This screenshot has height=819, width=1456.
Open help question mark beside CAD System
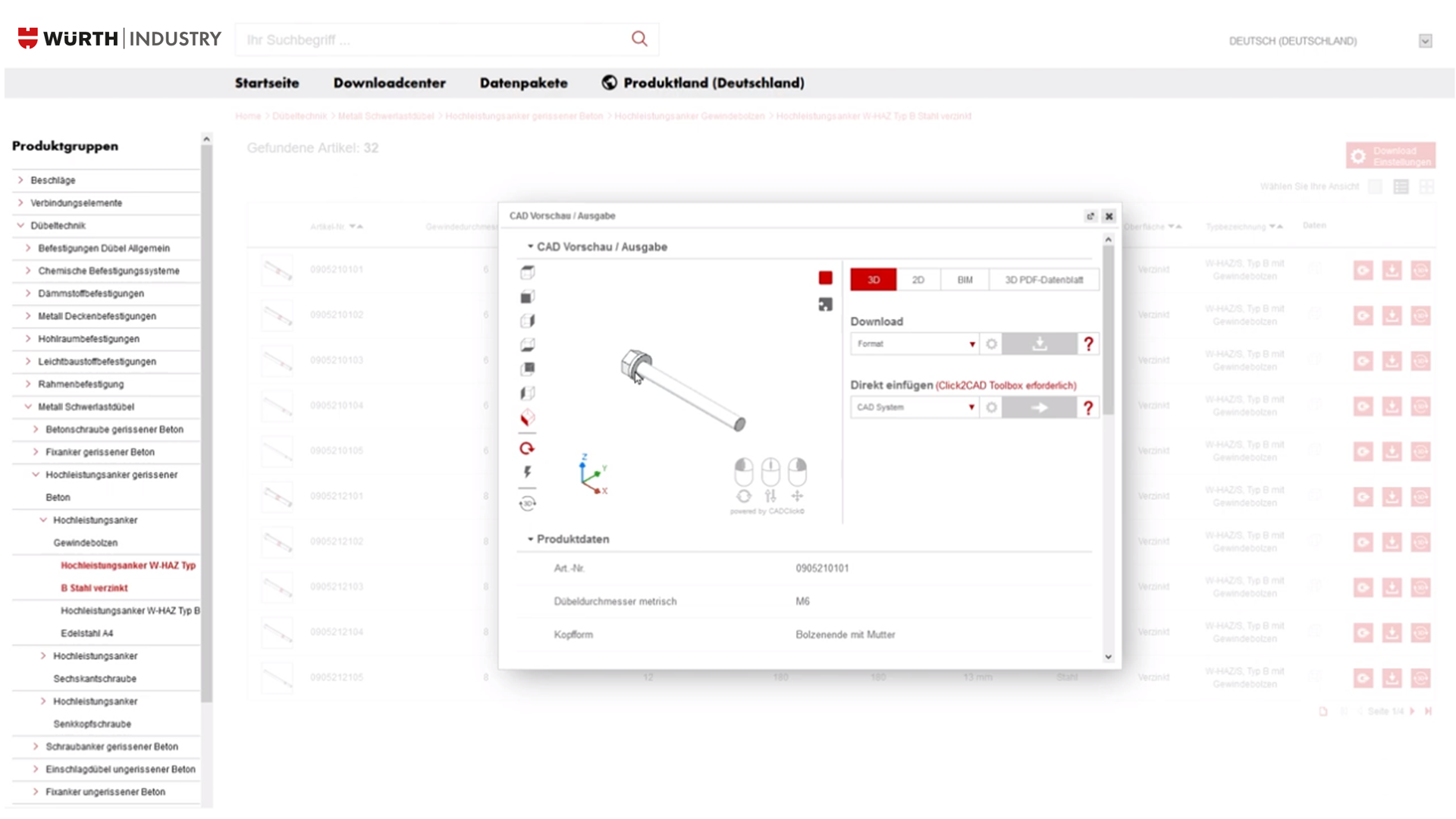coord(1088,408)
